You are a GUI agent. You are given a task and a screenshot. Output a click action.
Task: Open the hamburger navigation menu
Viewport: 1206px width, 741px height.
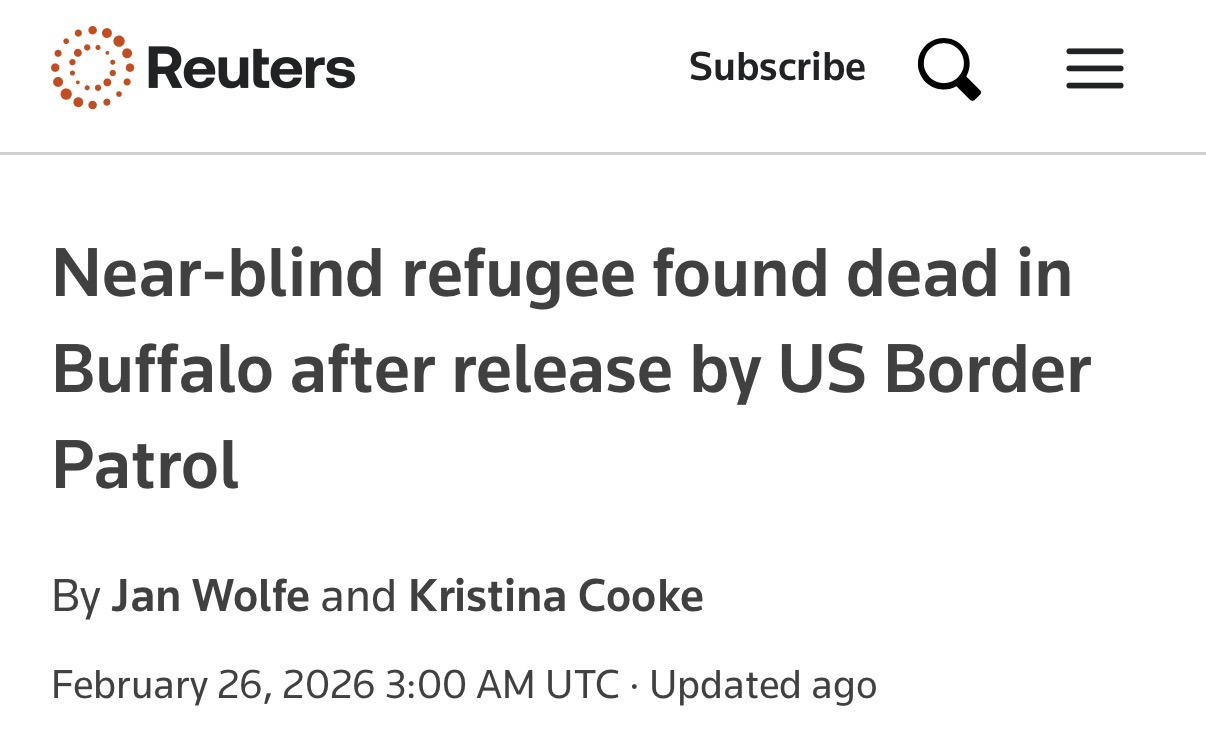(x=1094, y=69)
